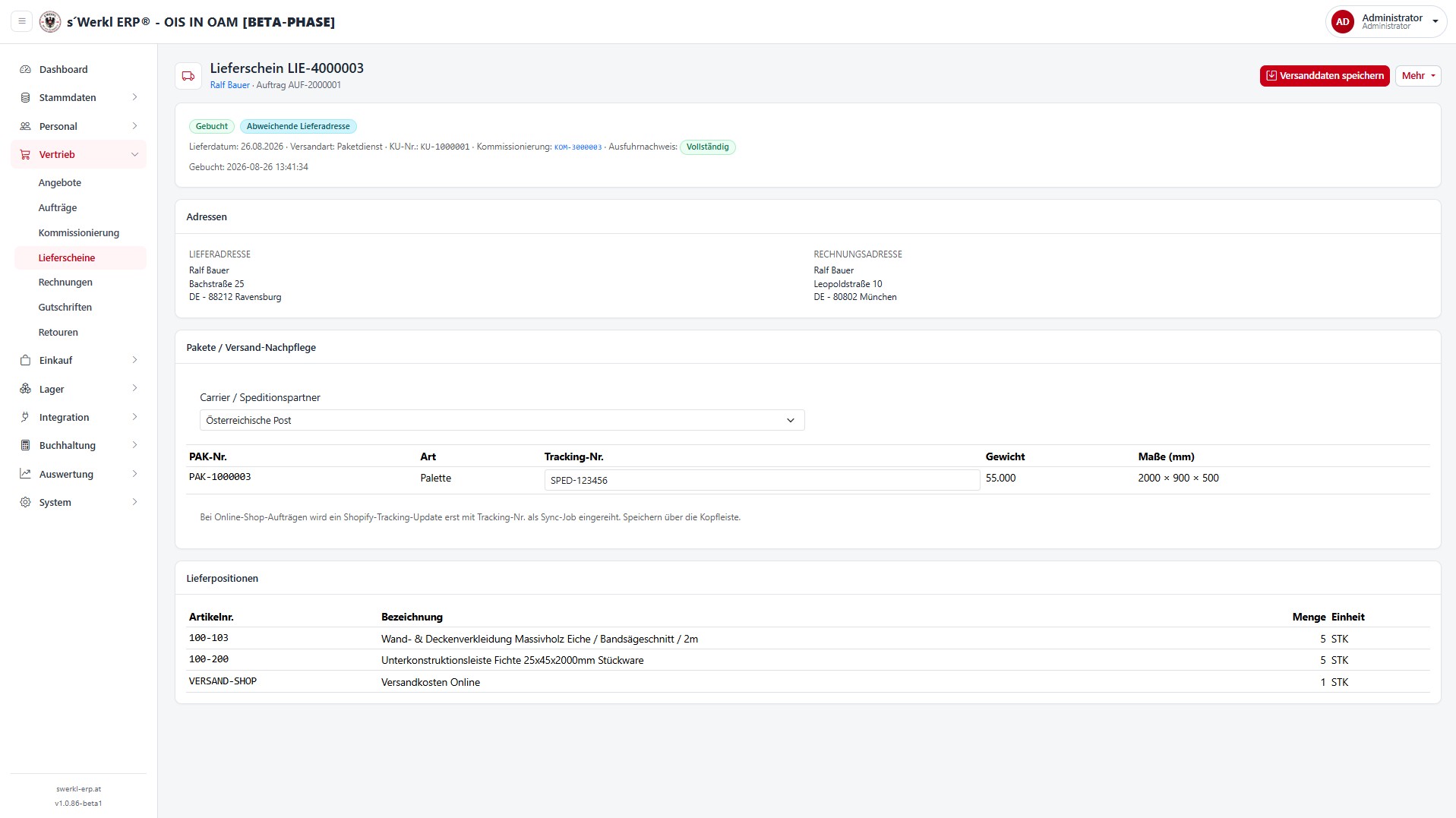Open Gutschriften in the sidebar

click(65, 307)
